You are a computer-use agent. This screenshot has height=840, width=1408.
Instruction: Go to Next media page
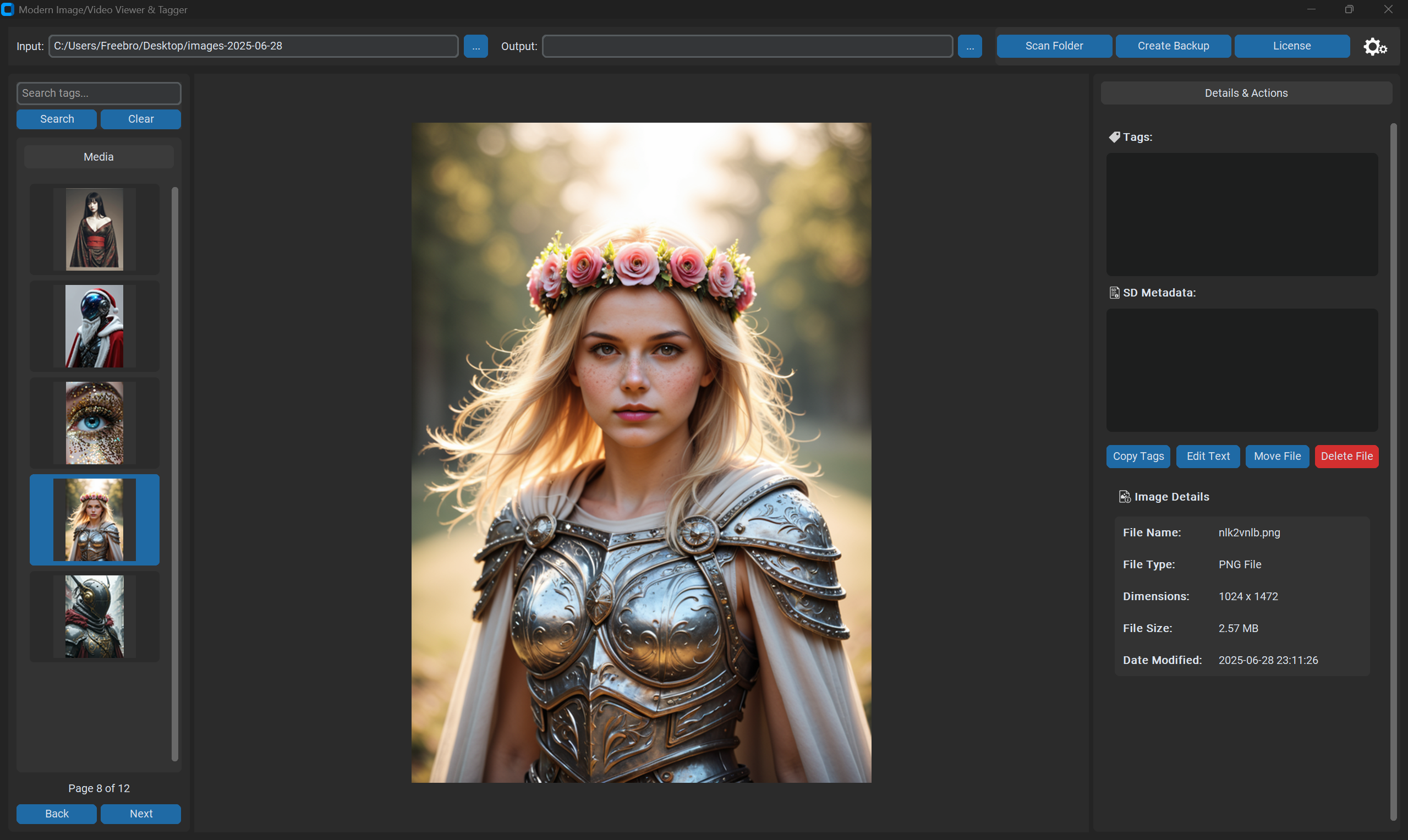pyautogui.click(x=141, y=814)
